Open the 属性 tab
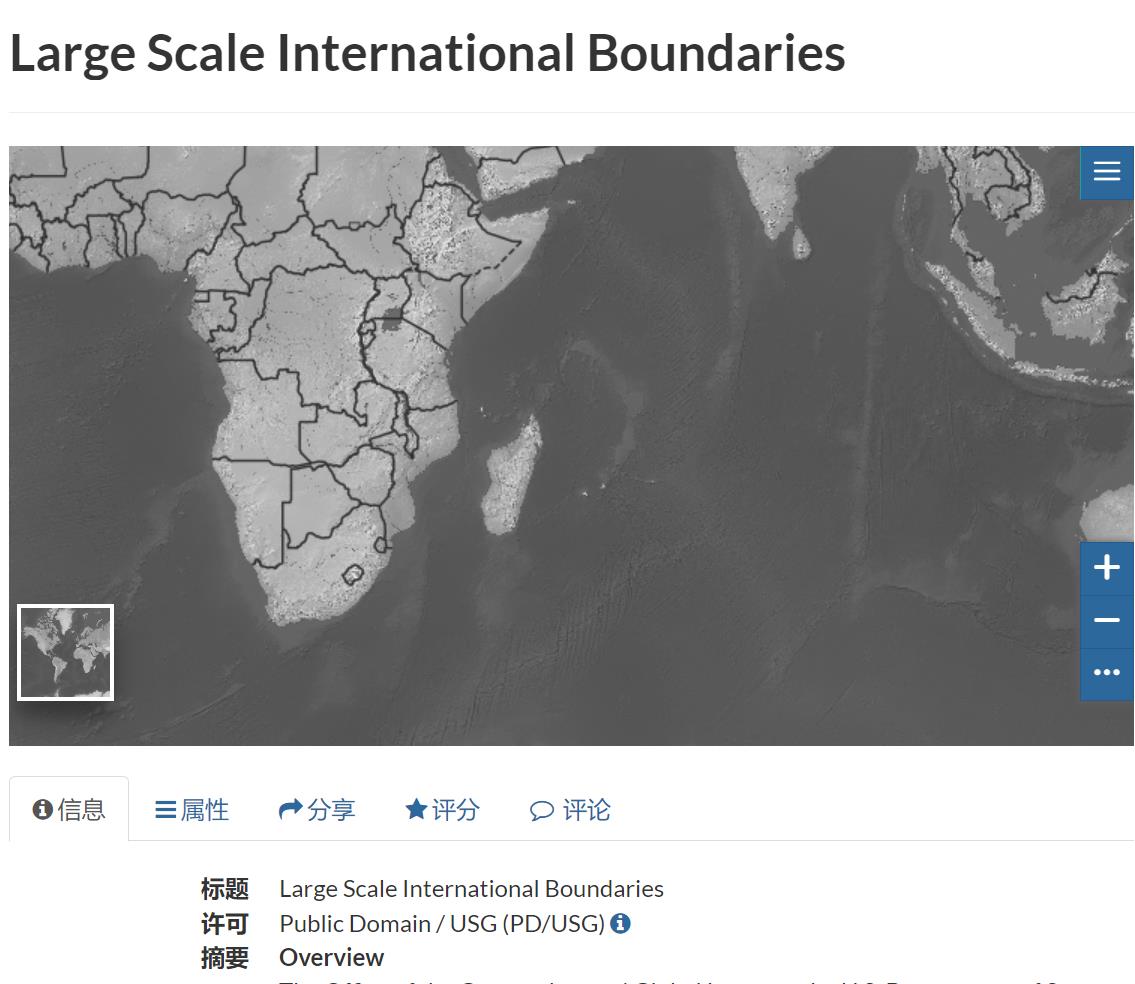 point(192,809)
